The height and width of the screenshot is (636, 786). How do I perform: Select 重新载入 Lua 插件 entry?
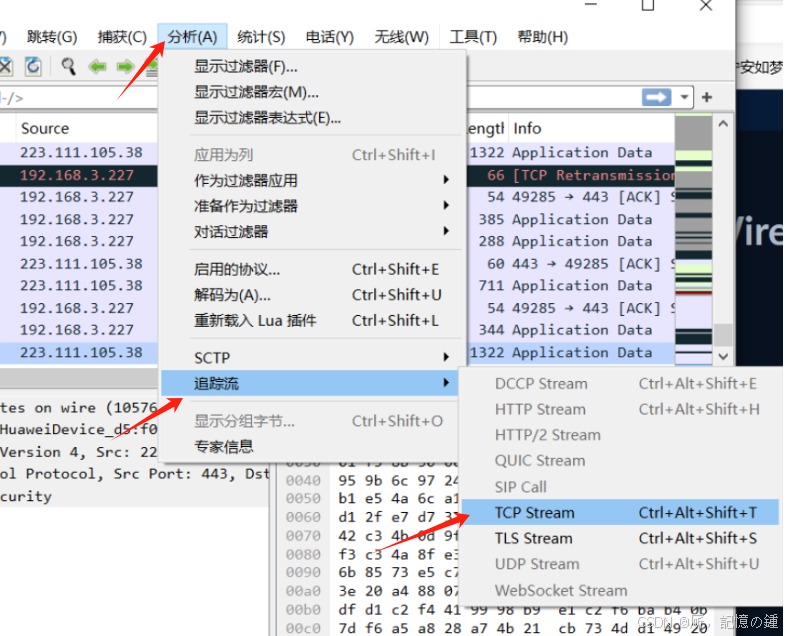pos(312,321)
